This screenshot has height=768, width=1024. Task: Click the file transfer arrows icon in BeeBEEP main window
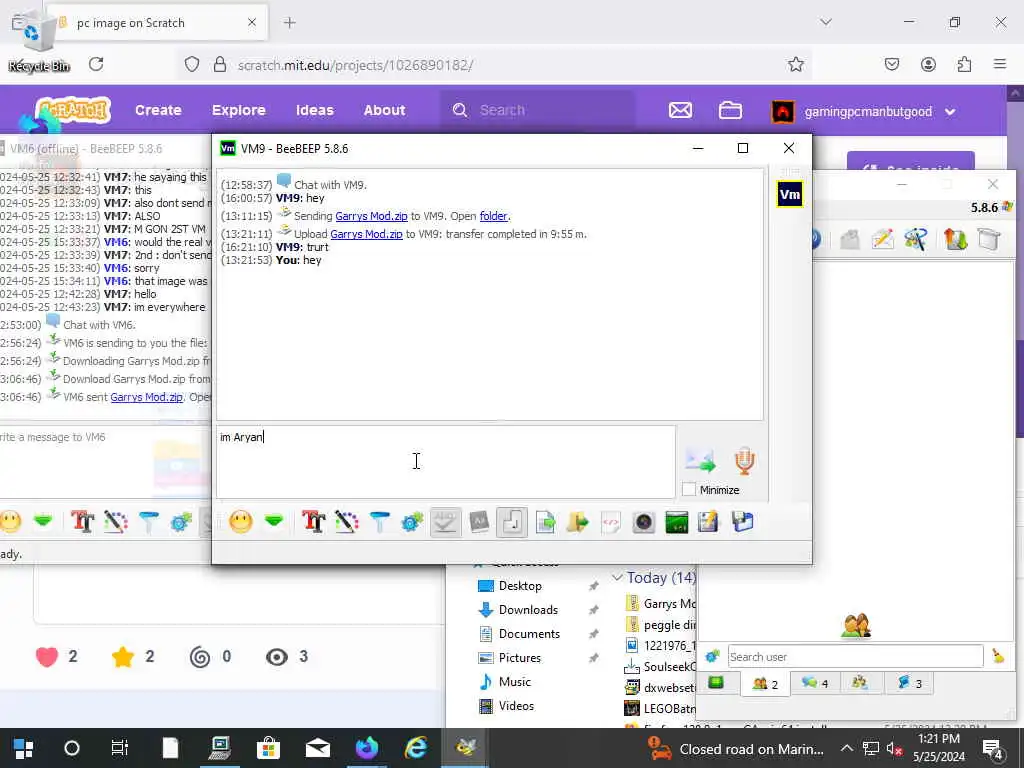955,239
